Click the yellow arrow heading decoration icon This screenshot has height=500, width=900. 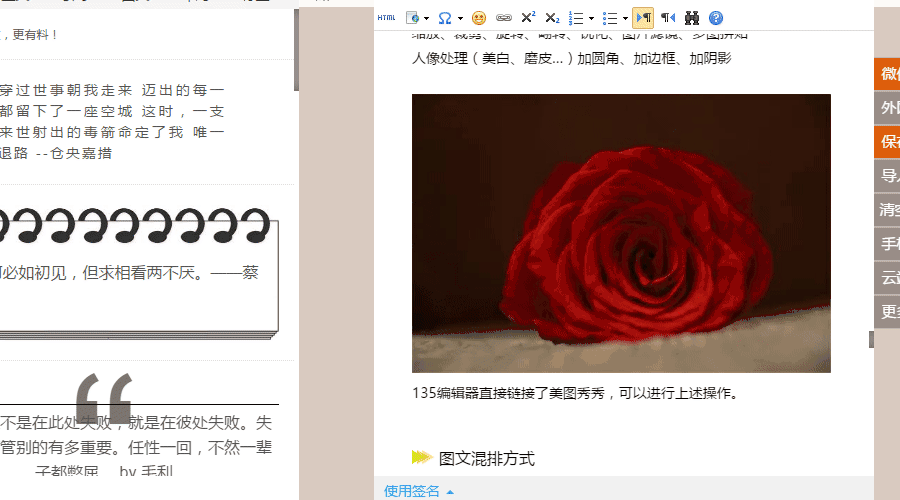tap(422, 457)
